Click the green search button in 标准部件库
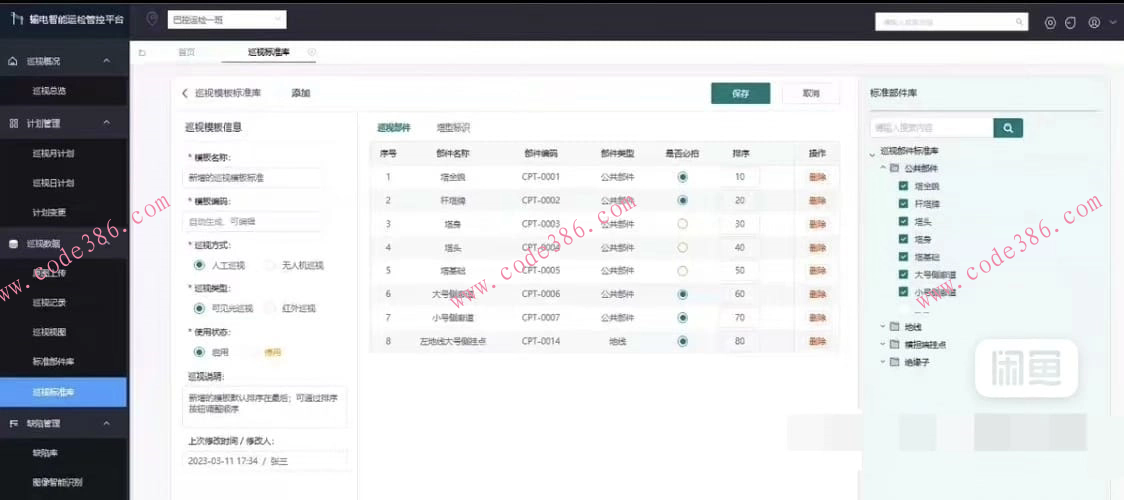The width and height of the screenshot is (1124, 500). point(1008,128)
